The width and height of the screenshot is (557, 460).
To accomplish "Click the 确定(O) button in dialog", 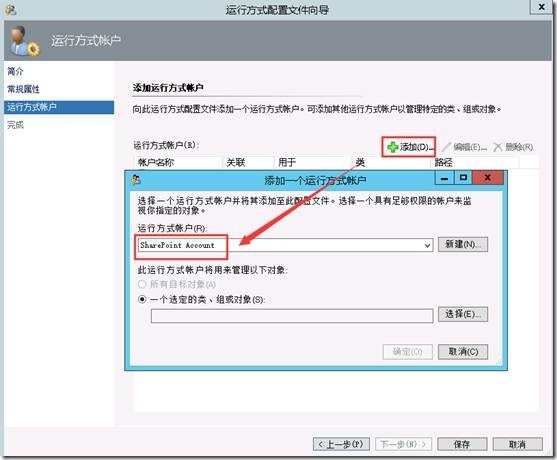I will click(407, 352).
